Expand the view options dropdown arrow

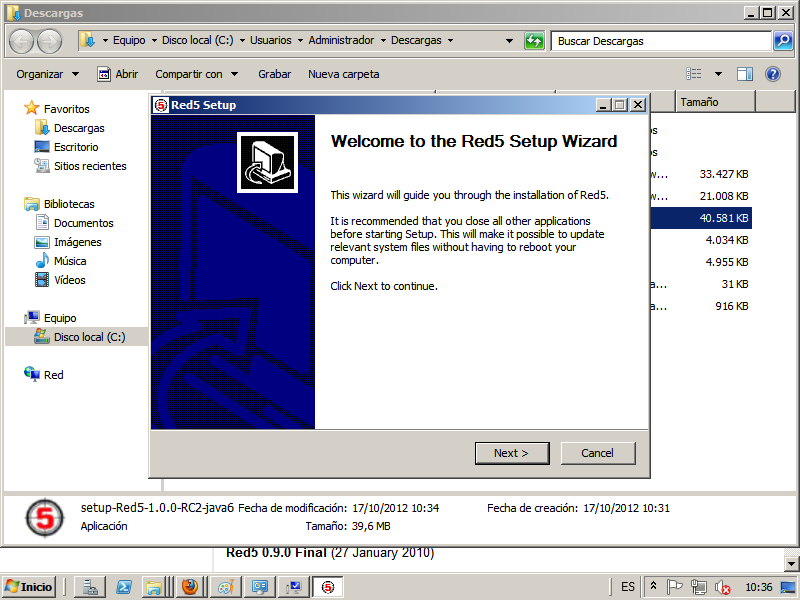(x=718, y=74)
